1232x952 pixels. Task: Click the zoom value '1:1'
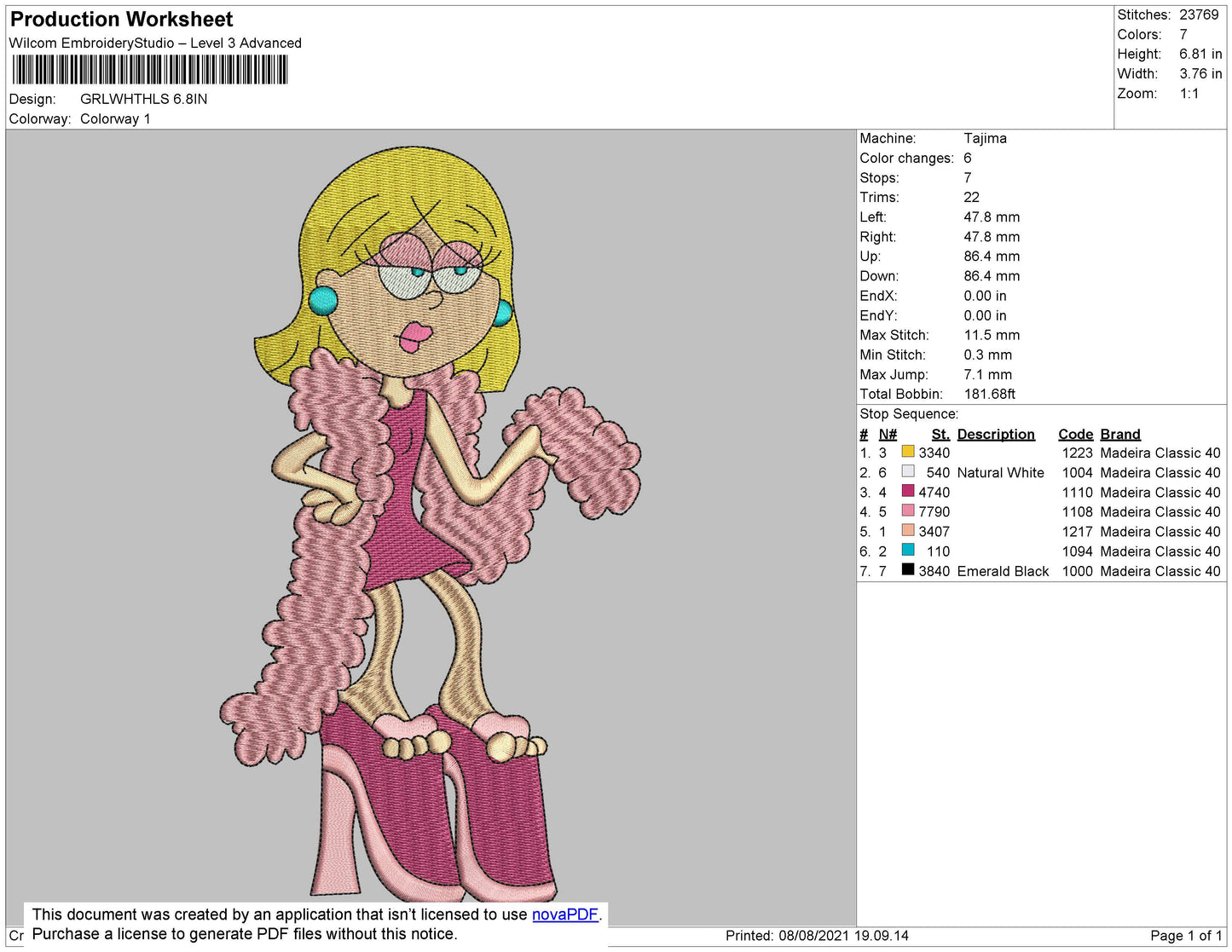tap(1189, 94)
